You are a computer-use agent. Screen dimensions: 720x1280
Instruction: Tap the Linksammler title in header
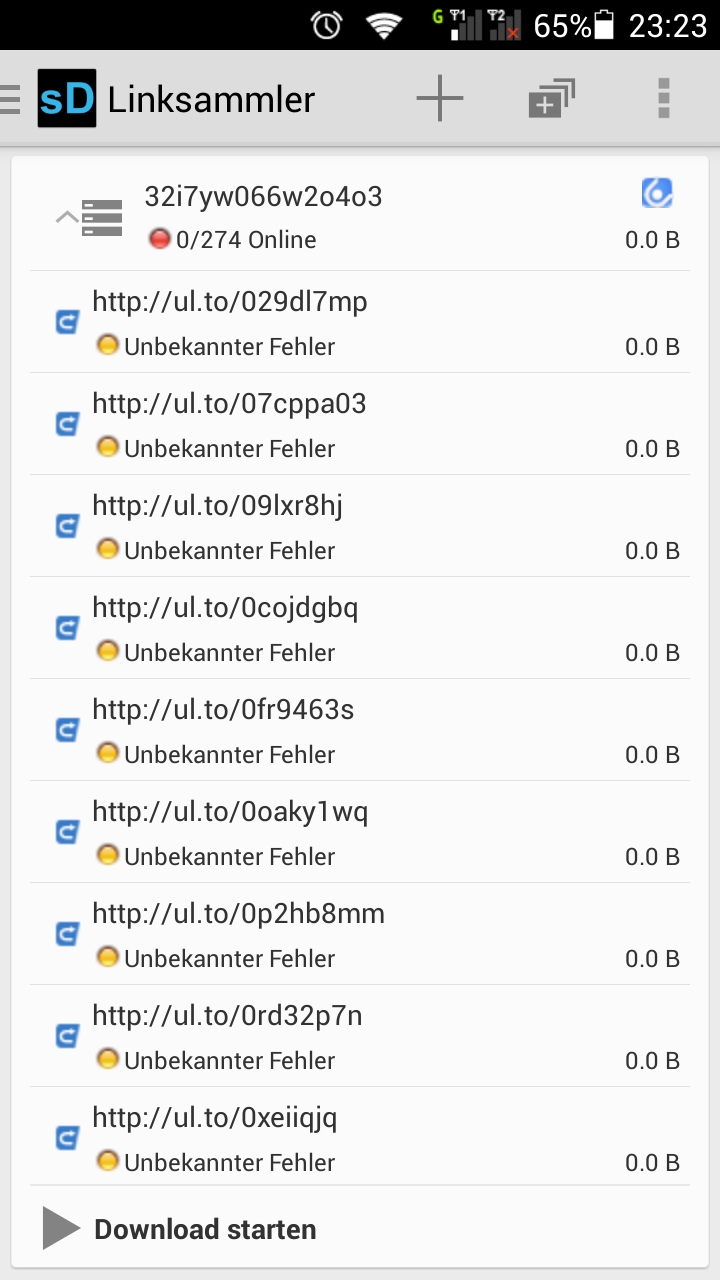(x=211, y=100)
